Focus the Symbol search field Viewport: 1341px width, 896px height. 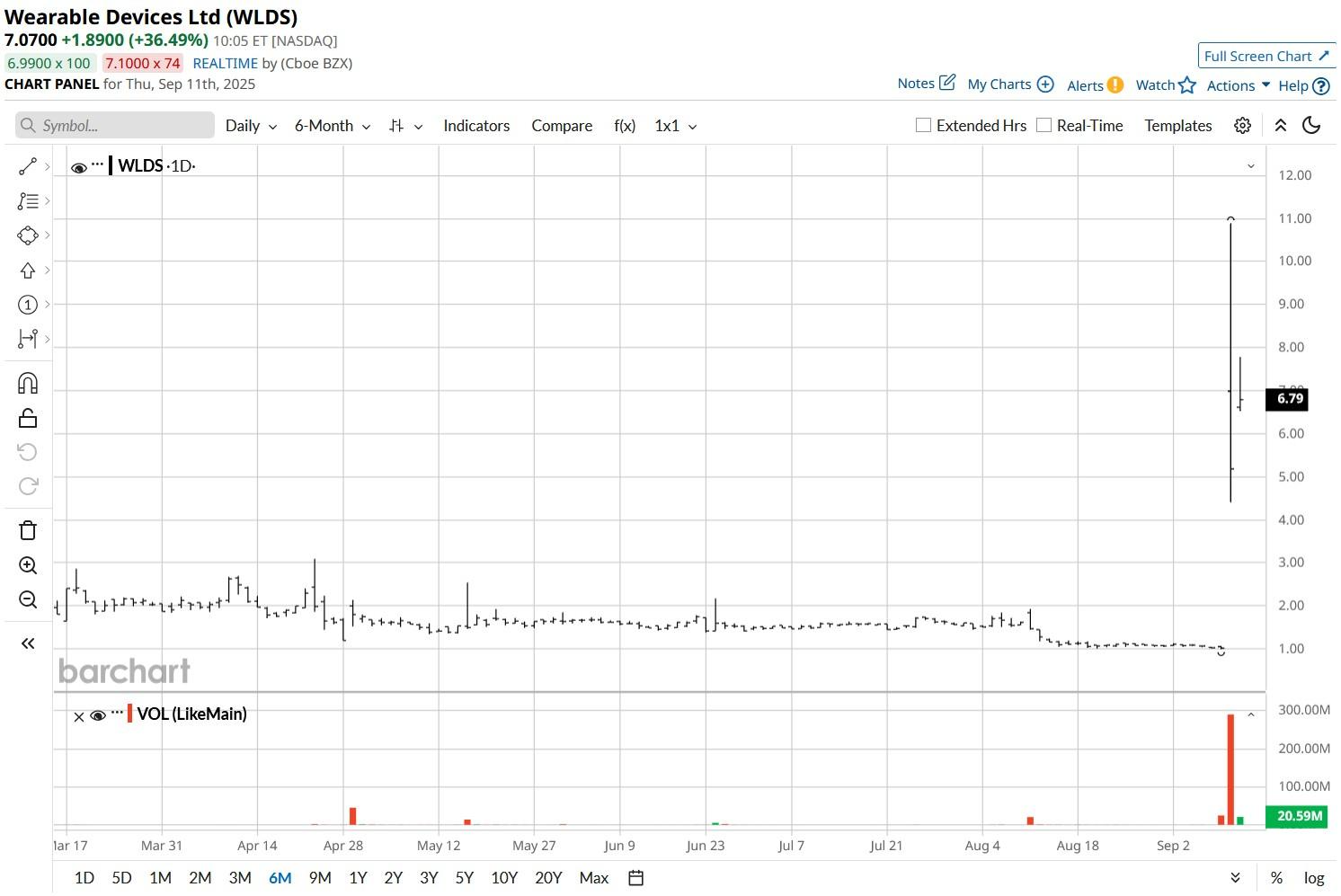[115, 125]
